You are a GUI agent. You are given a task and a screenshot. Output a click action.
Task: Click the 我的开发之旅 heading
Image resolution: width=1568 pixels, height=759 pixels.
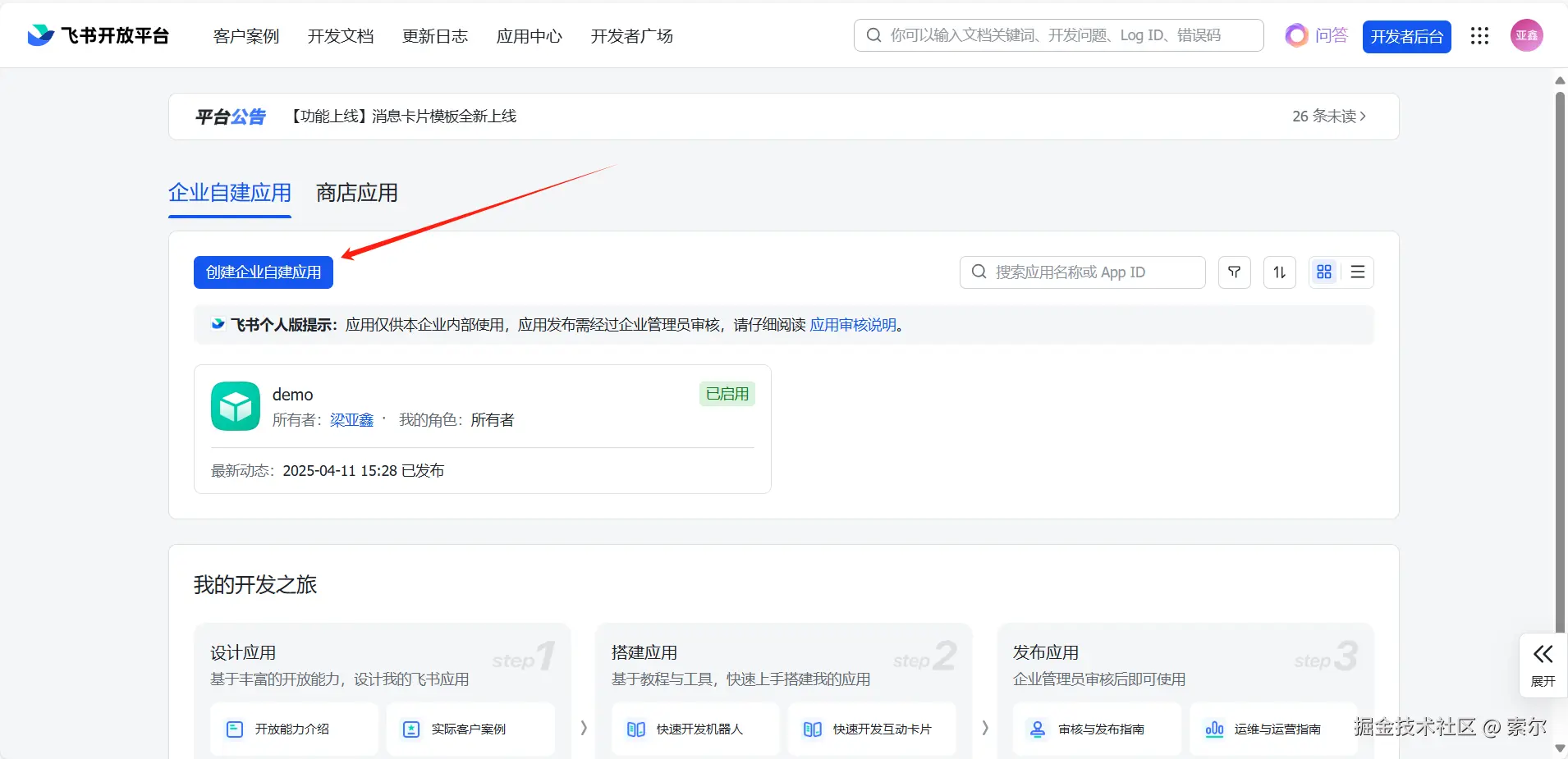point(255,585)
